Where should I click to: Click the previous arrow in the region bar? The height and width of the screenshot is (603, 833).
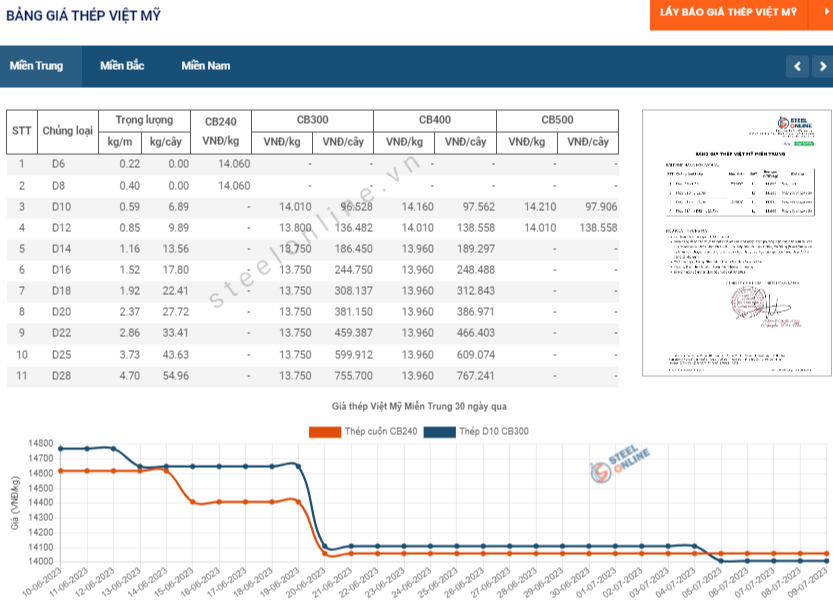[797, 66]
